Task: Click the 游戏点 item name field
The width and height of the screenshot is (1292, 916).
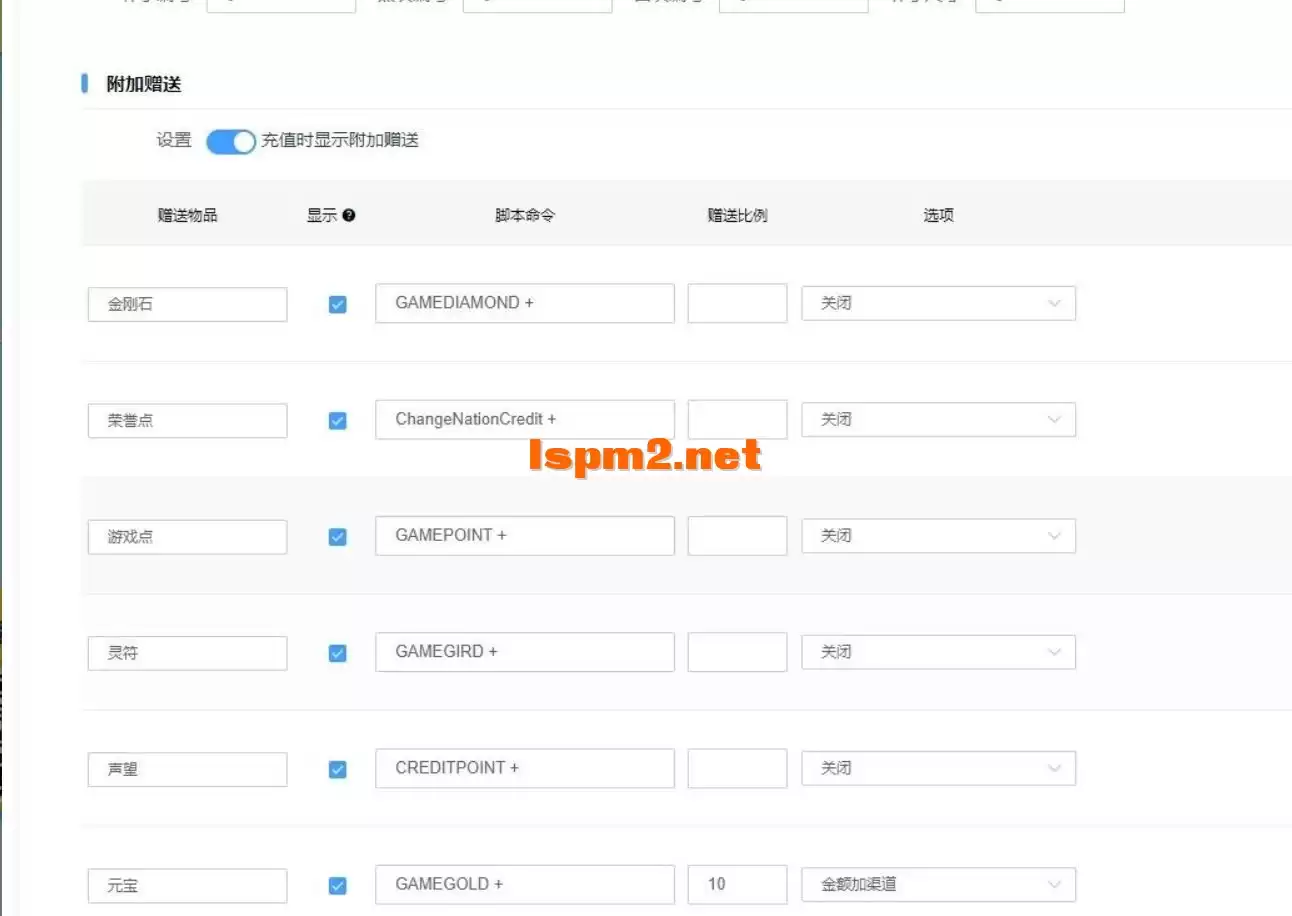Action: [187, 537]
